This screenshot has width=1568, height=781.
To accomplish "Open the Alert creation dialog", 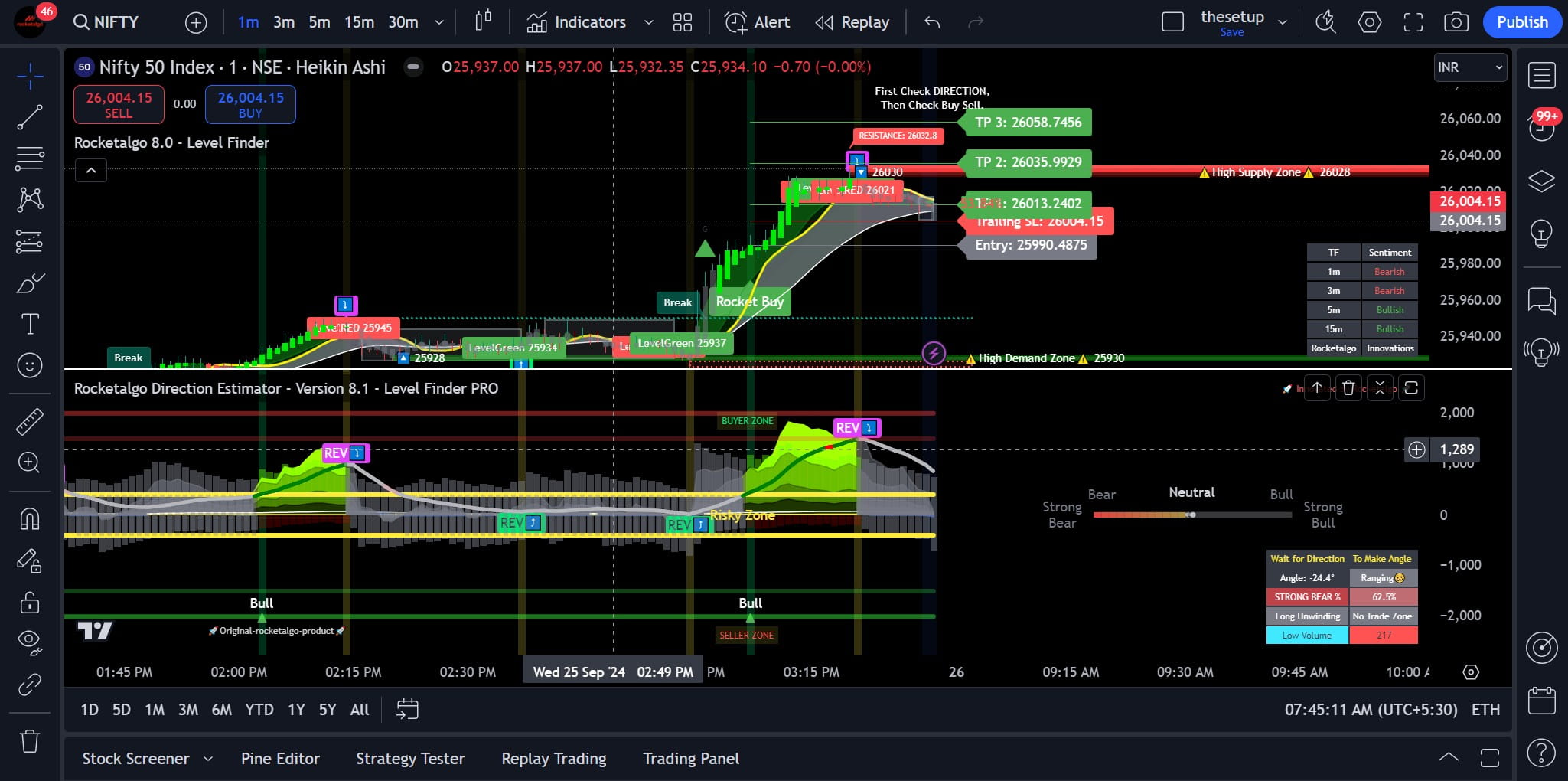I will coord(757,22).
